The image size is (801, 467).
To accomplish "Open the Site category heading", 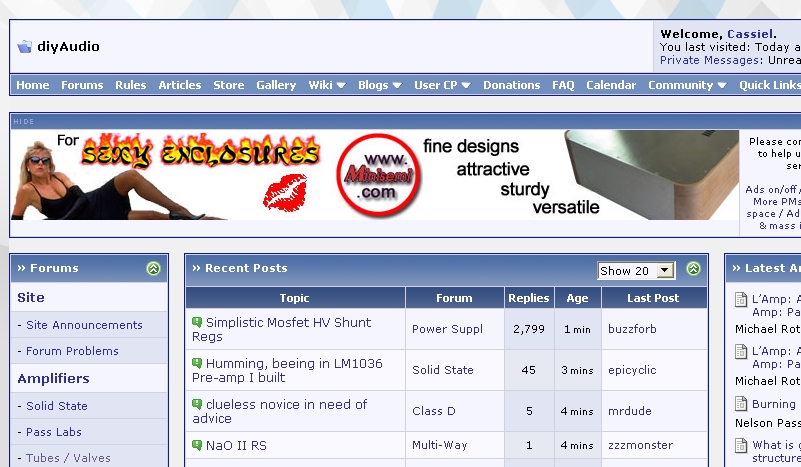I will (31, 297).
